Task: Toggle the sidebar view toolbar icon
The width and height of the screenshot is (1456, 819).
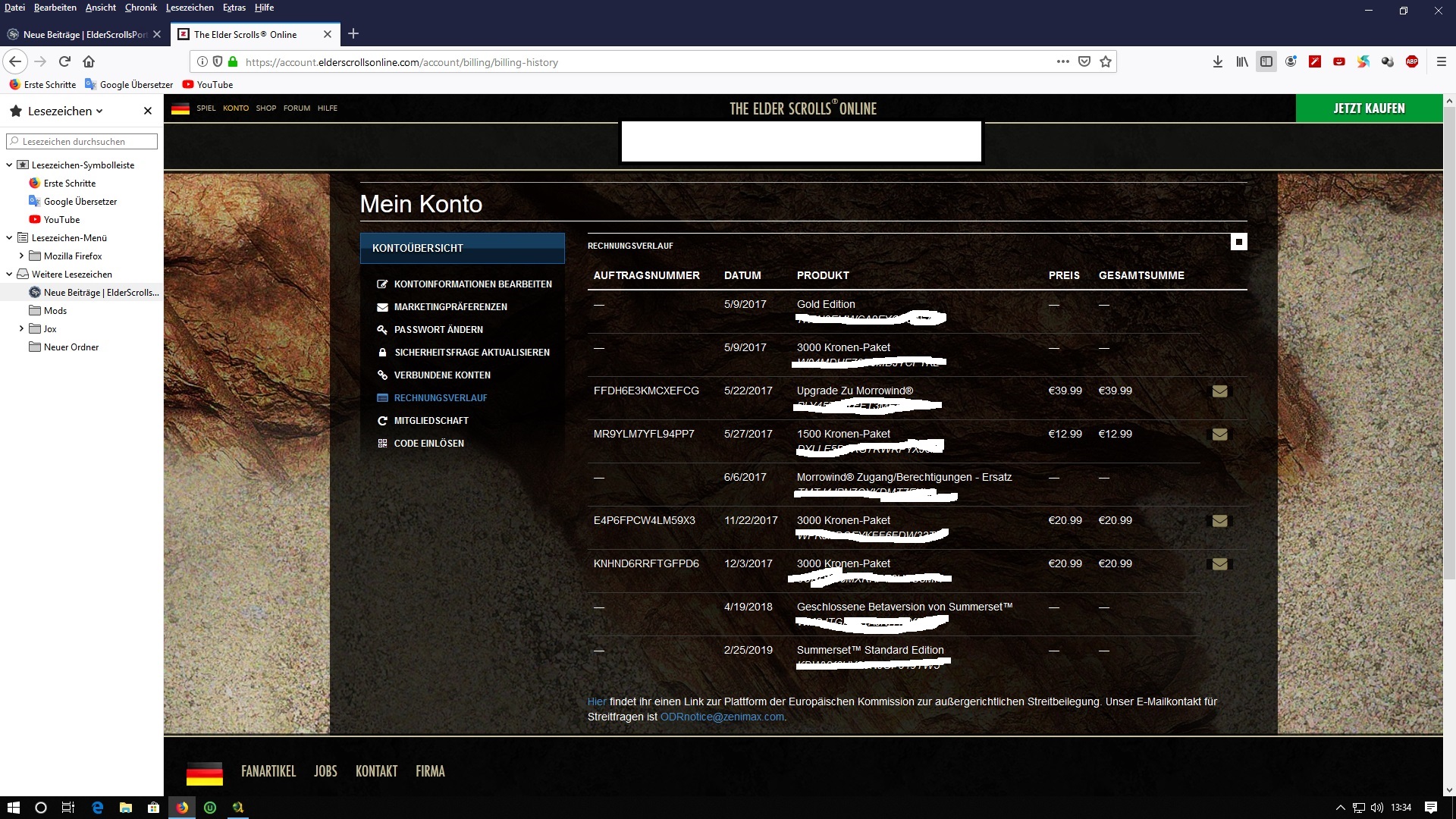Action: pyautogui.click(x=1266, y=61)
